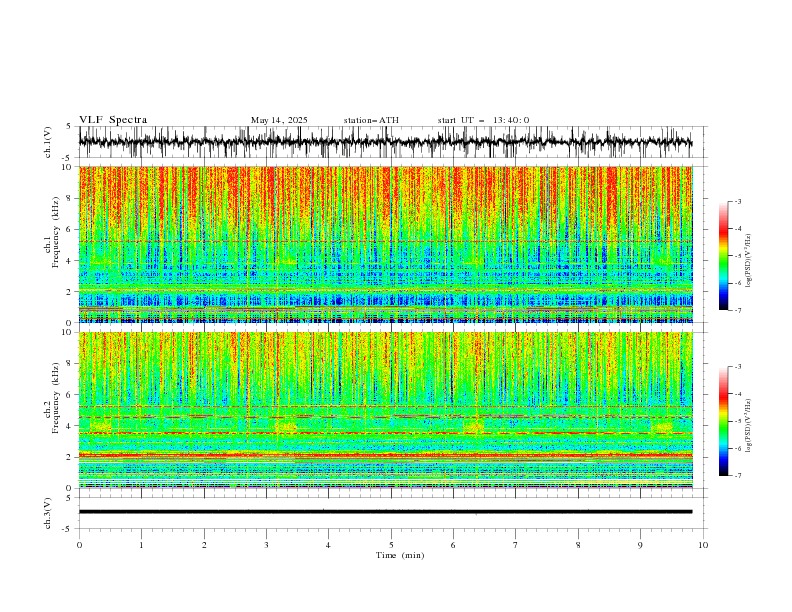Click time axis tick label "2"
Screen dimensions: 792x612
(x=204, y=545)
